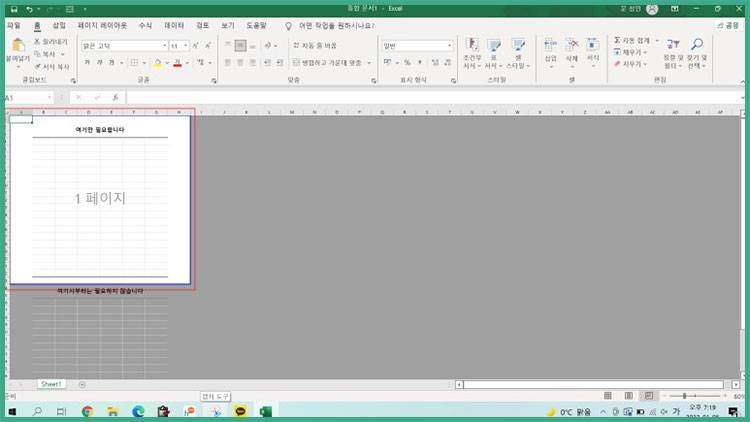This screenshot has height=422, width=750.
Task: Click the horizontal scrollbar at bottom
Action: [593, 384]
